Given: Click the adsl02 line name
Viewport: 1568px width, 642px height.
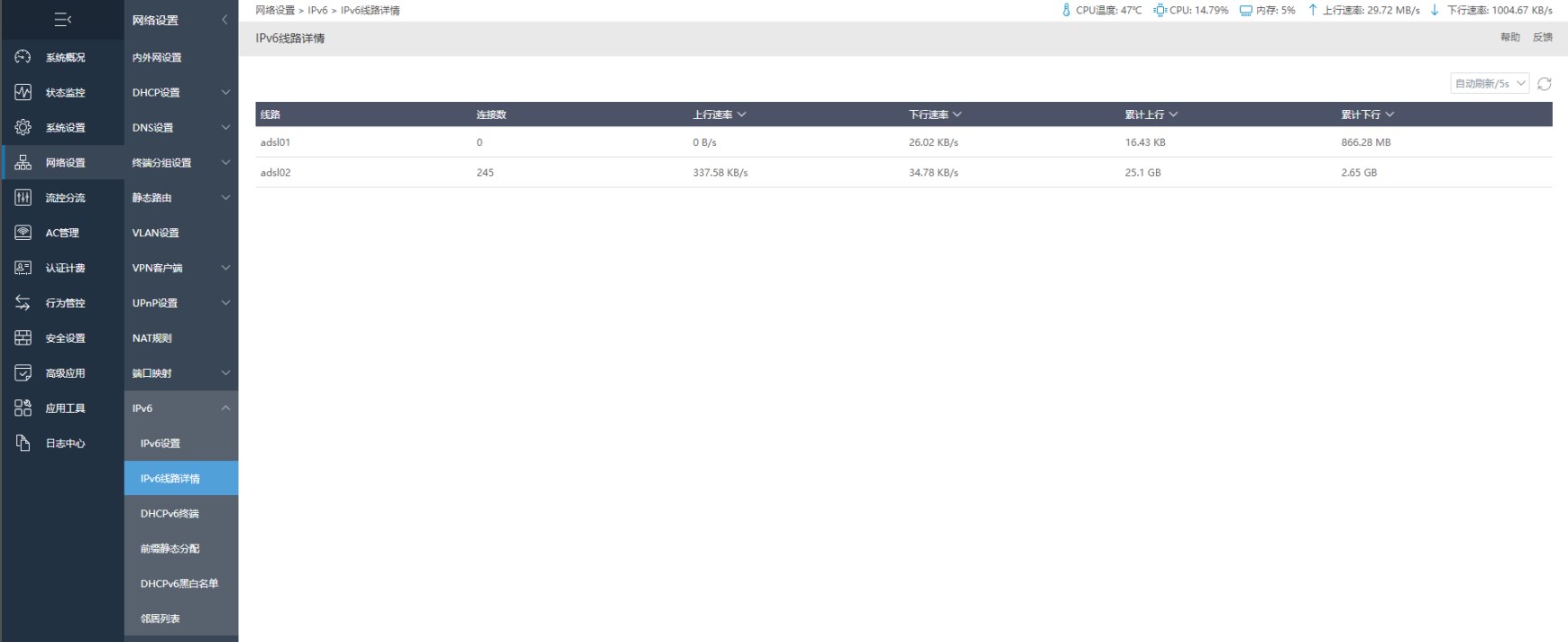Looking at the screenshot, I should pyautogui.click(x=276, y=172).
